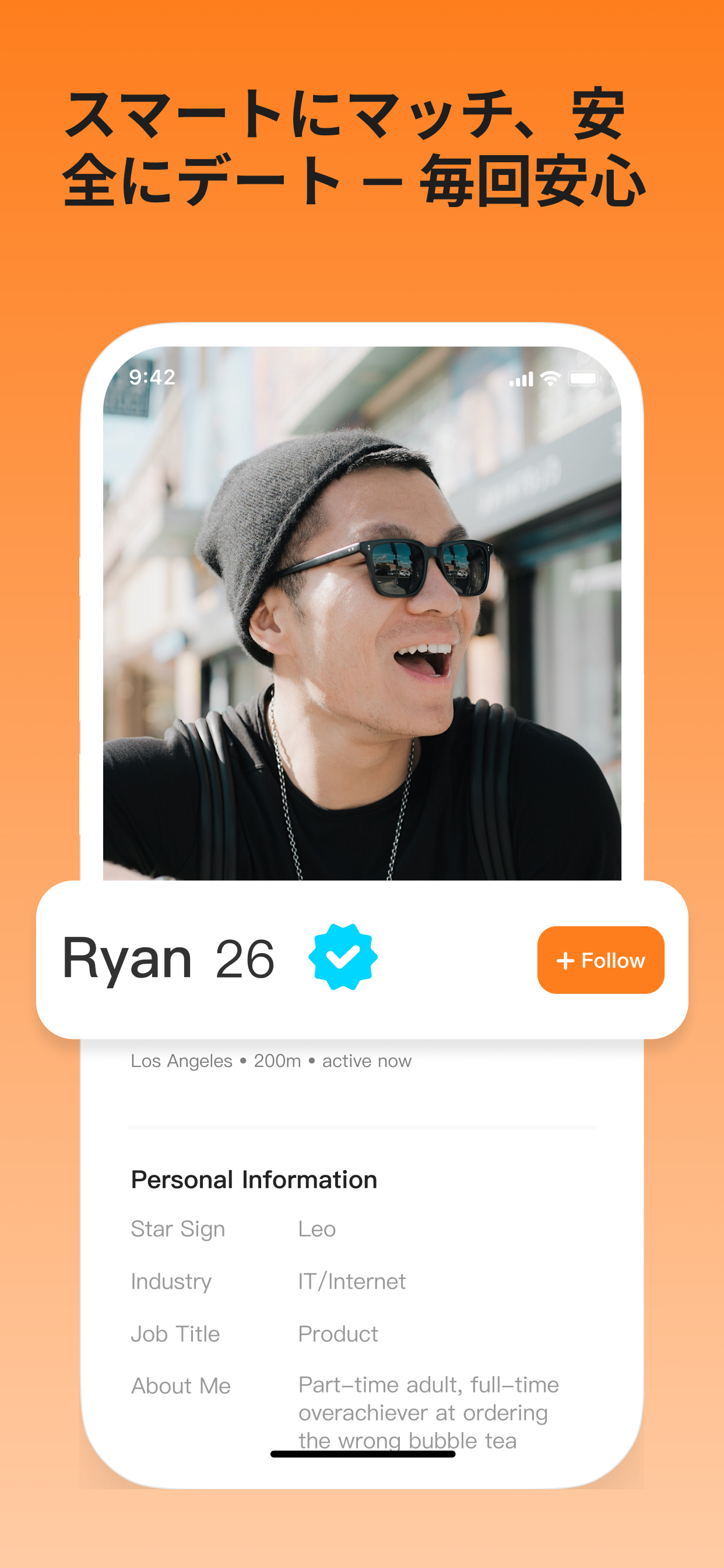The width and height of the screenshot is (724, 1568).
Task: Open Ryan's profile photo
Action: 362,613
